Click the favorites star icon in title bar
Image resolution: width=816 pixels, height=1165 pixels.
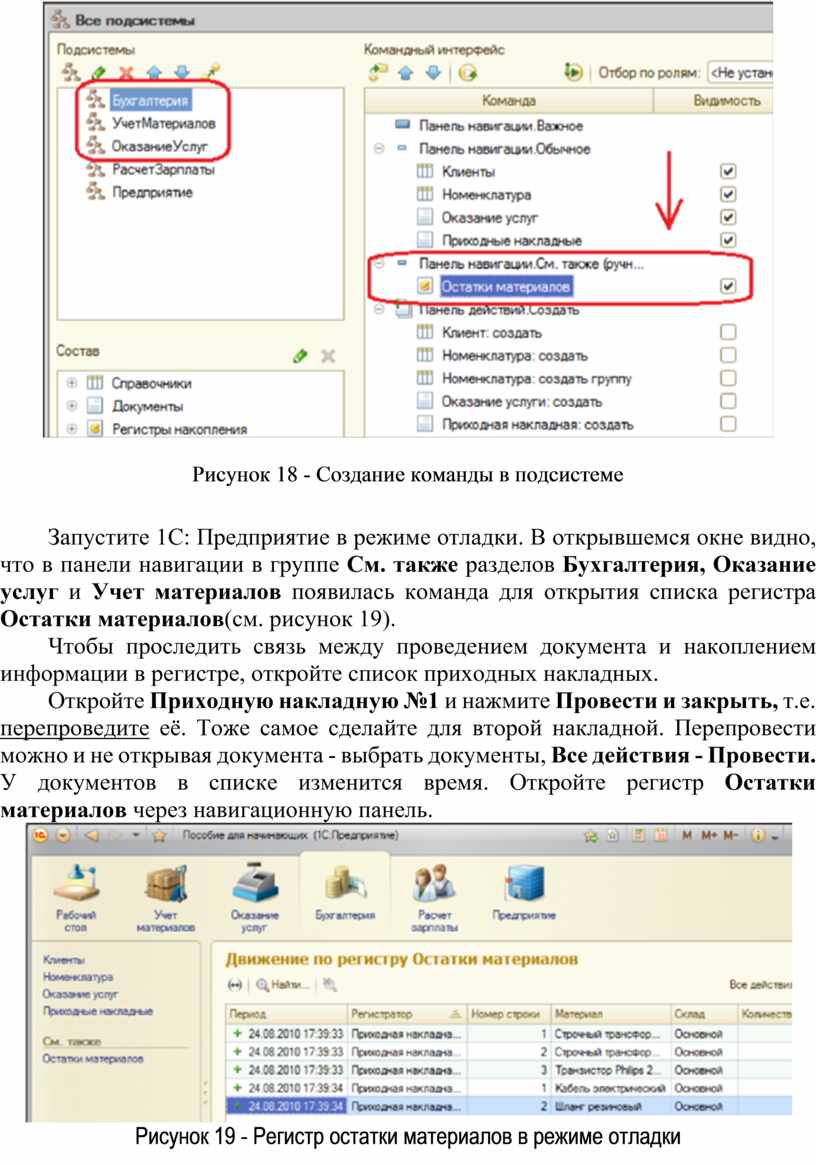pyautogui.click(x=159, y=835)
